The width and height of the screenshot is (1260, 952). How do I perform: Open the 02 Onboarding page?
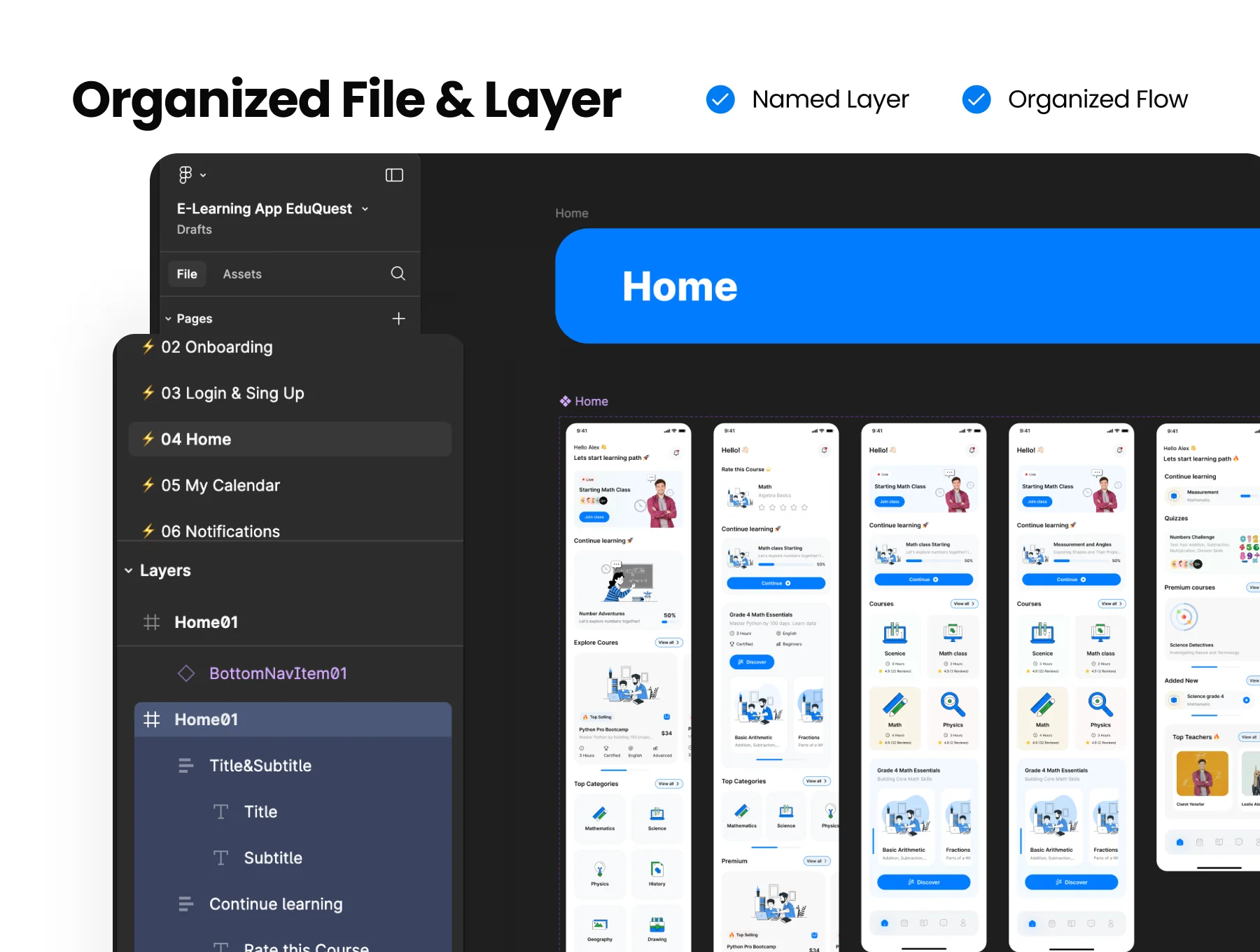pyautogui.click(x=217, y=347)
